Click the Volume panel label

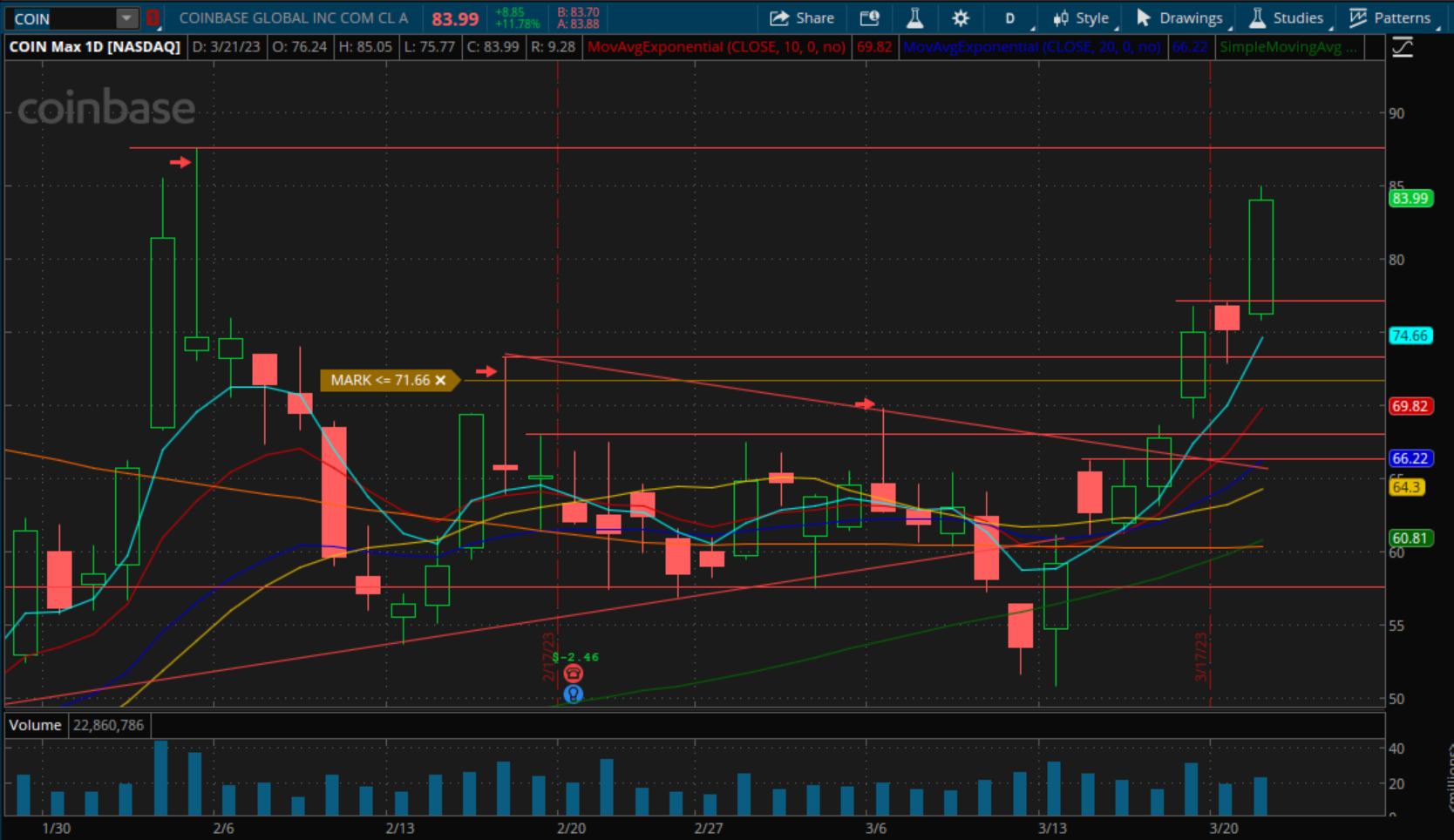[x=35, y=725]
